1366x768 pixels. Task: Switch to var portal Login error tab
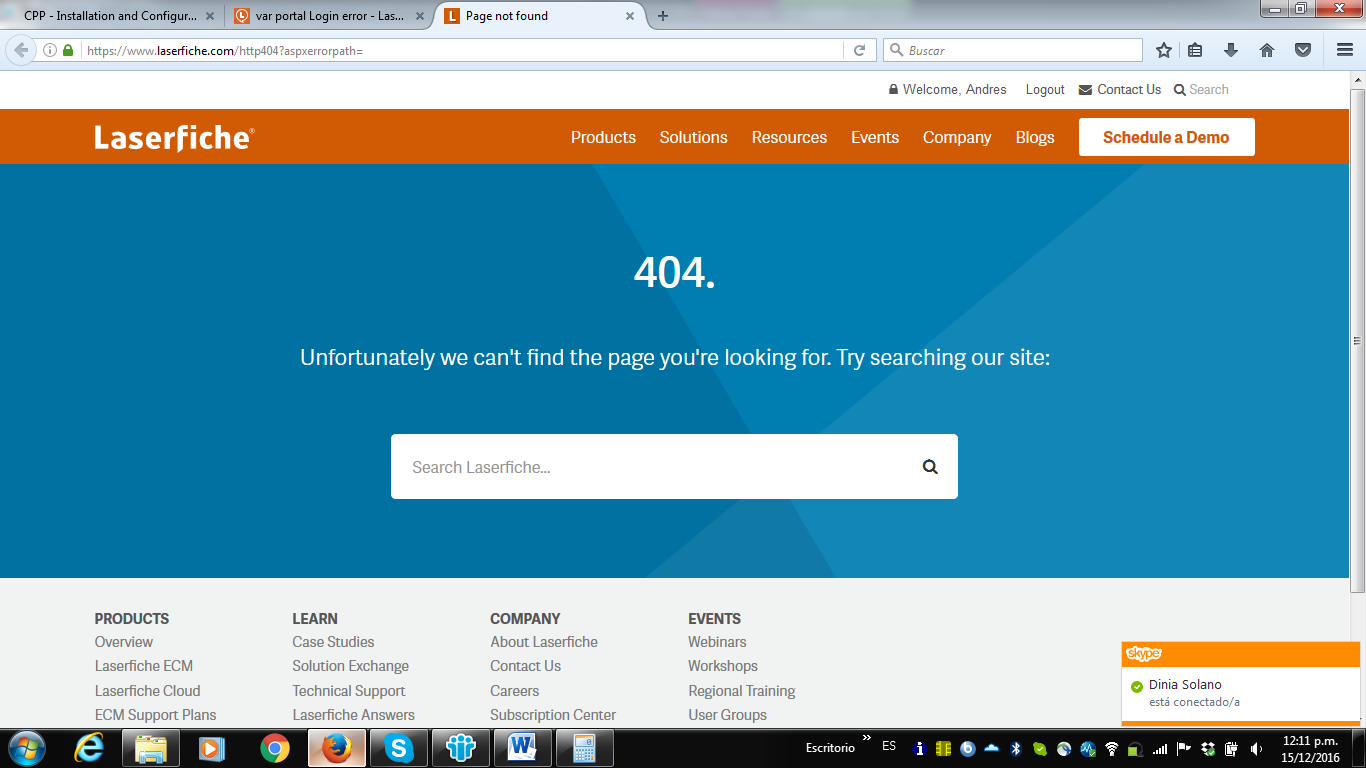pos(328,16)
